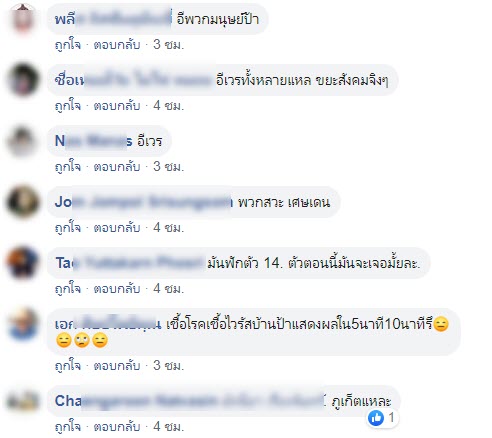
Task: Like (ถูกใจ) the ขยะสังคมจิงๆ comment
Action: [x=68, y=105]
